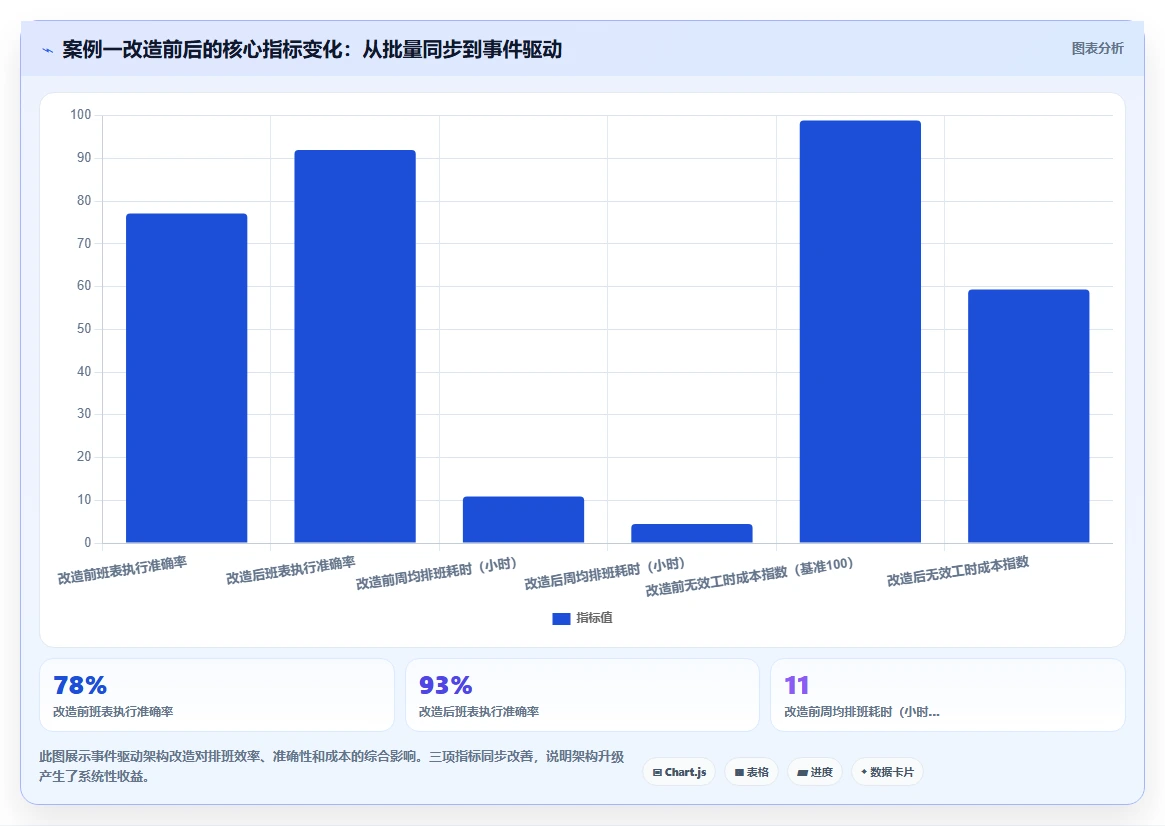Click the 改造后班表执行准确率 bar
The height and width of the screenshot is (826, 1165).
[x=355, y=346]
